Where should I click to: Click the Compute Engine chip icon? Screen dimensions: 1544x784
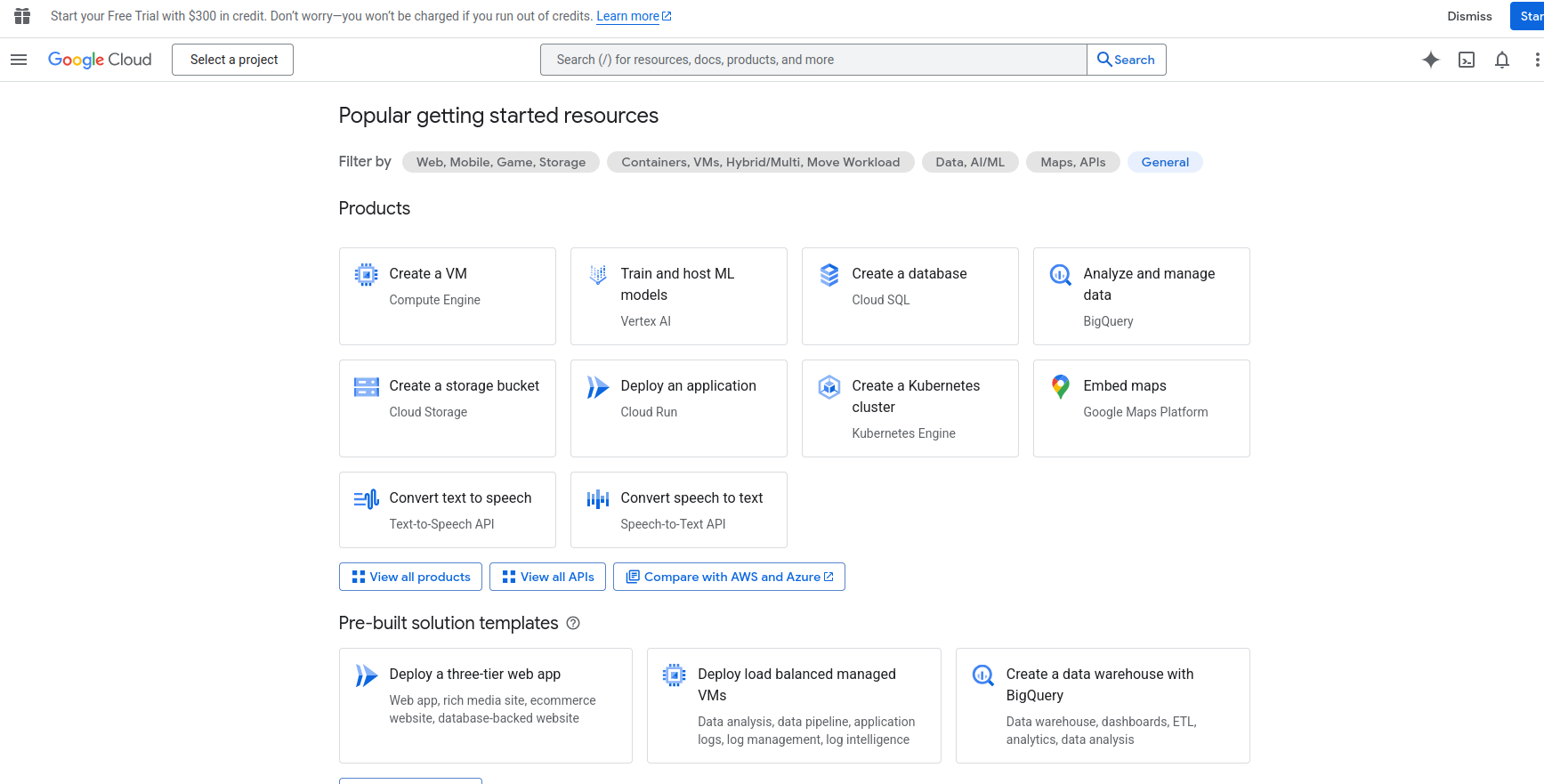tap(366, 275)
